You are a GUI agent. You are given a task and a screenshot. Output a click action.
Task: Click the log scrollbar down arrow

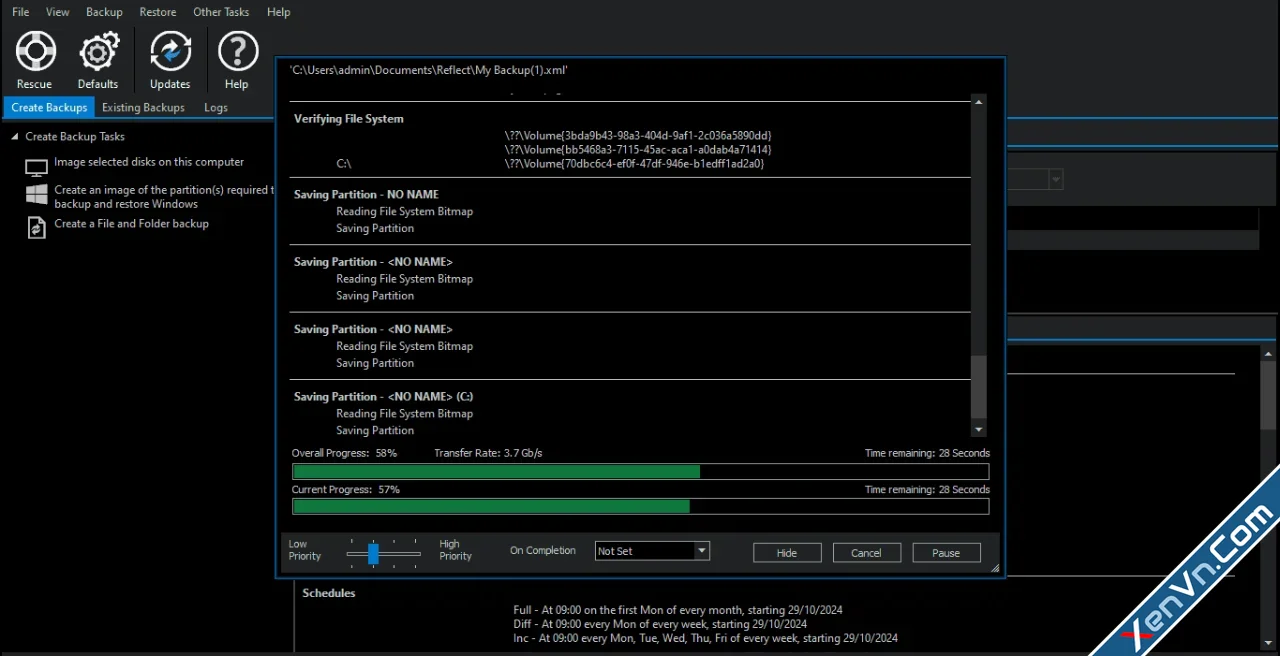pyautogui.click(x=979, y=430)
